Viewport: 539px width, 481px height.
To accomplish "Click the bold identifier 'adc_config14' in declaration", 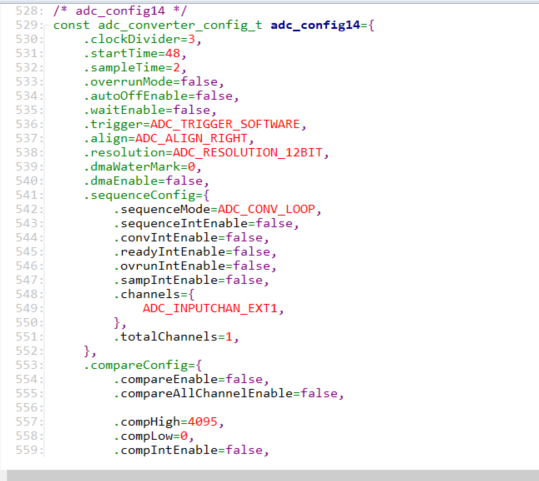I will click(x=315, y=25).
